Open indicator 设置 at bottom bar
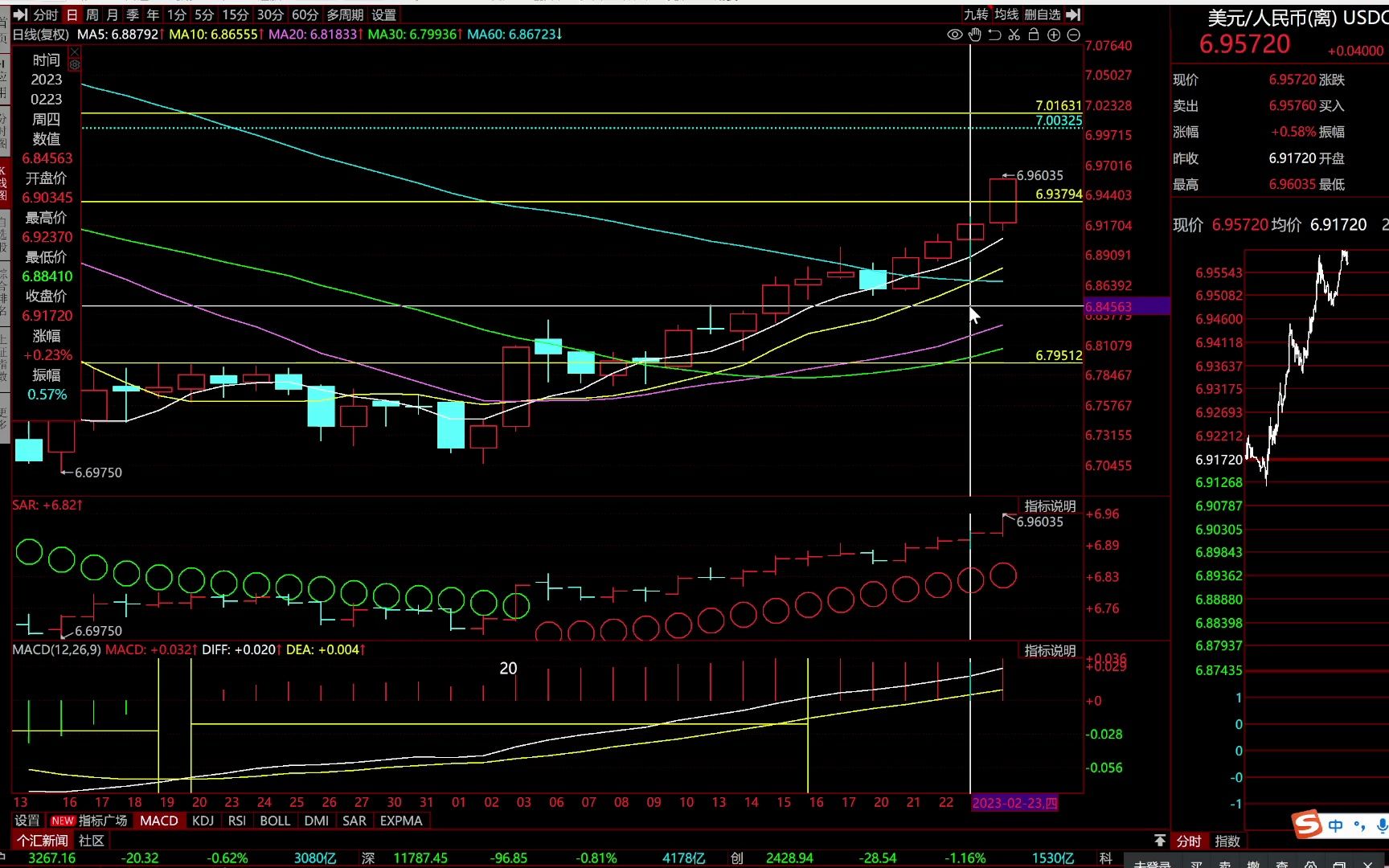 (x=27, y=821)
